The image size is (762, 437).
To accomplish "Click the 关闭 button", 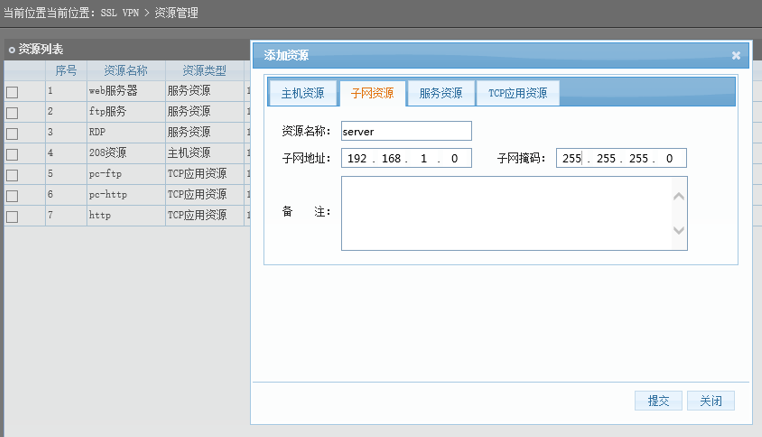I will [711, 400].
